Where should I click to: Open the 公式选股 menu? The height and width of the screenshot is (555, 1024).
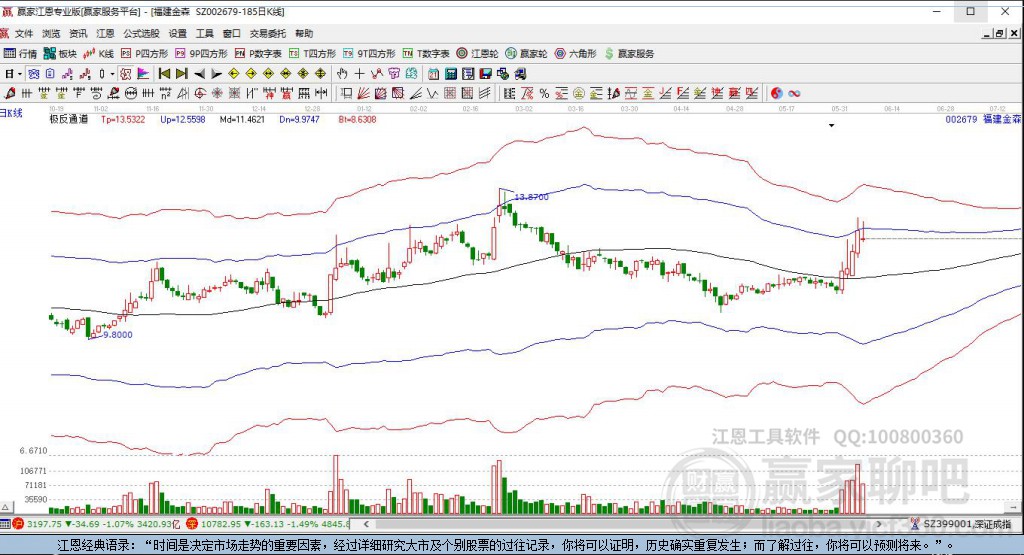141,33
